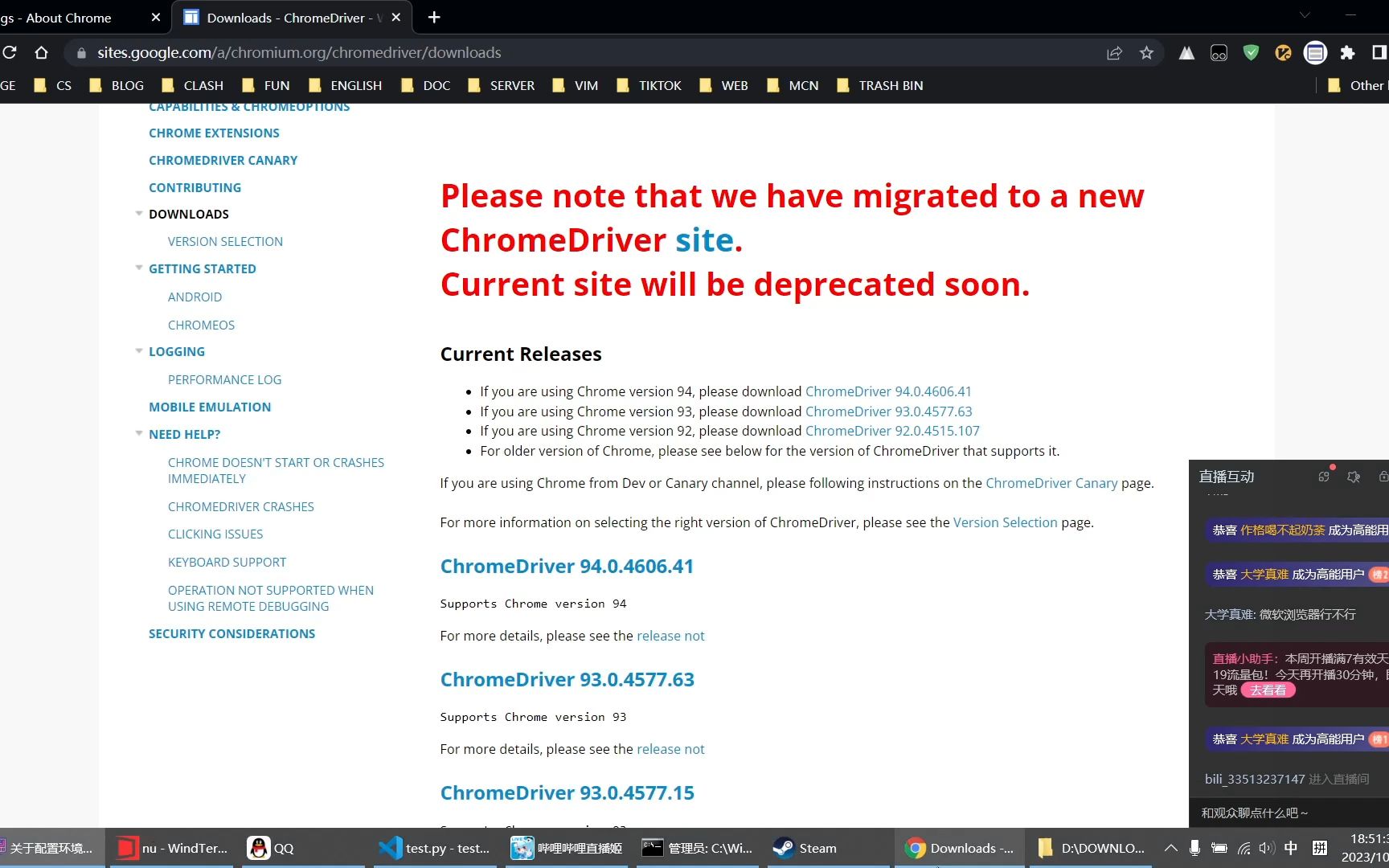Viewport: 1389px width, 868px height.
Task: Open the battery status tray icon
Action: [1219, 848]
